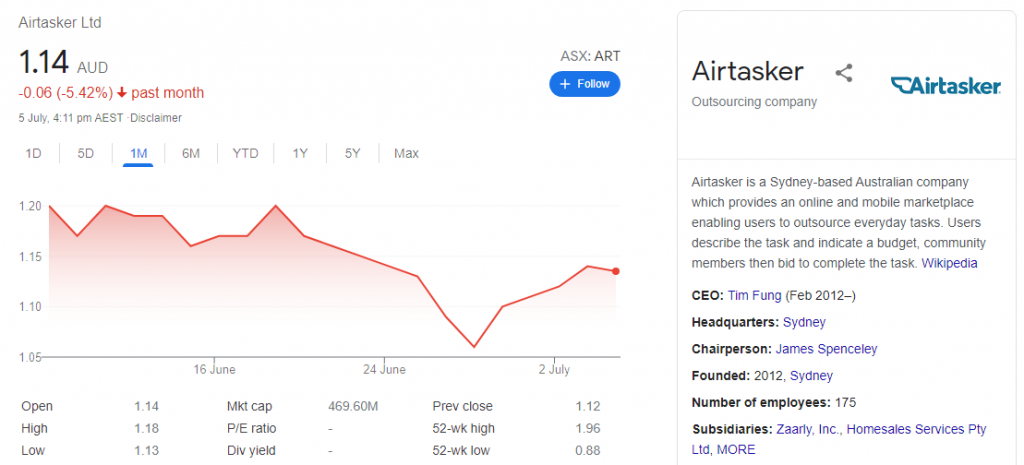Switch chart to YTD view
The height and width of the screenshot is (465, 1024).
click(246, 153)
